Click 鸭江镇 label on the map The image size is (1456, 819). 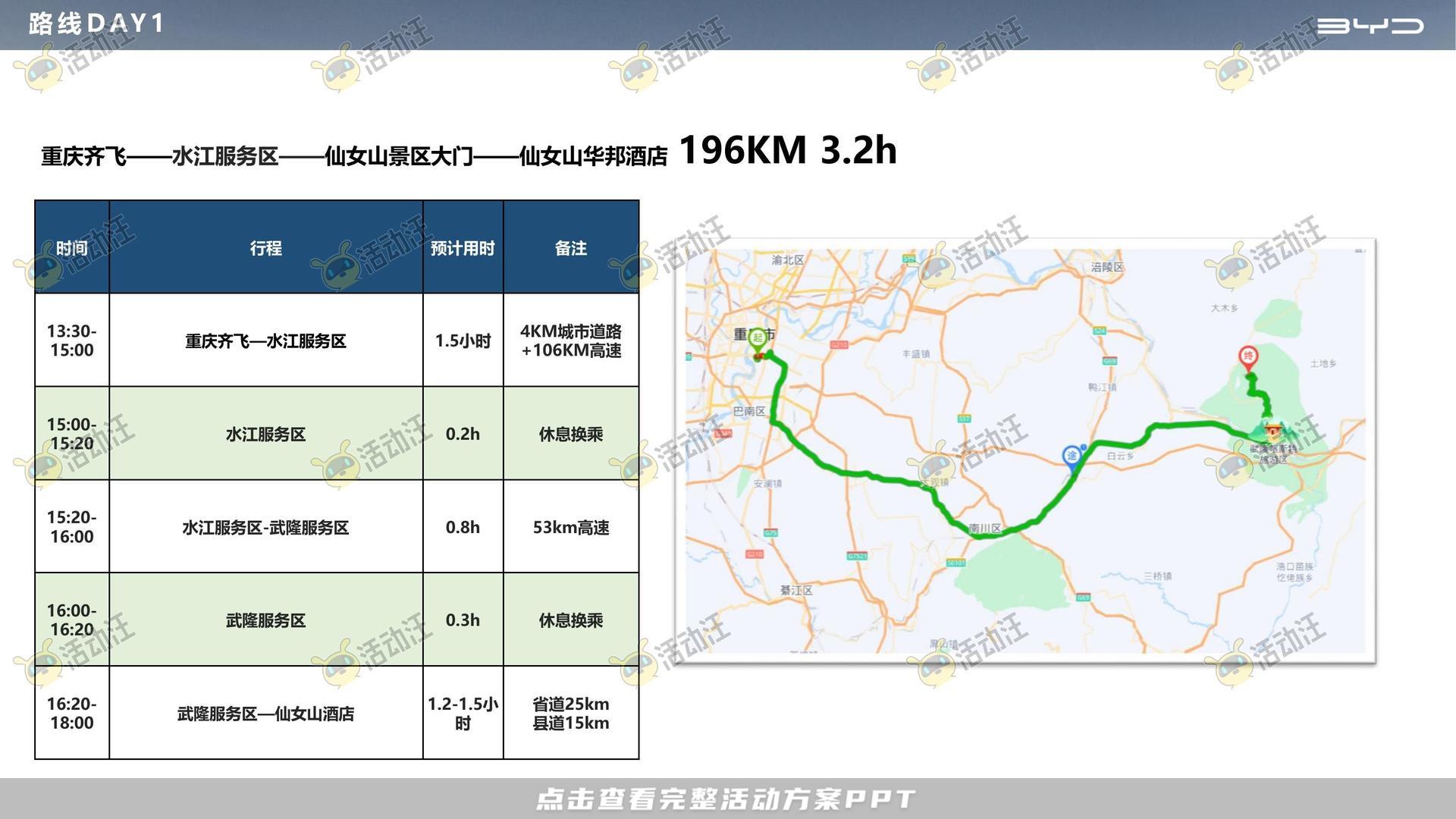[1102, 387]
